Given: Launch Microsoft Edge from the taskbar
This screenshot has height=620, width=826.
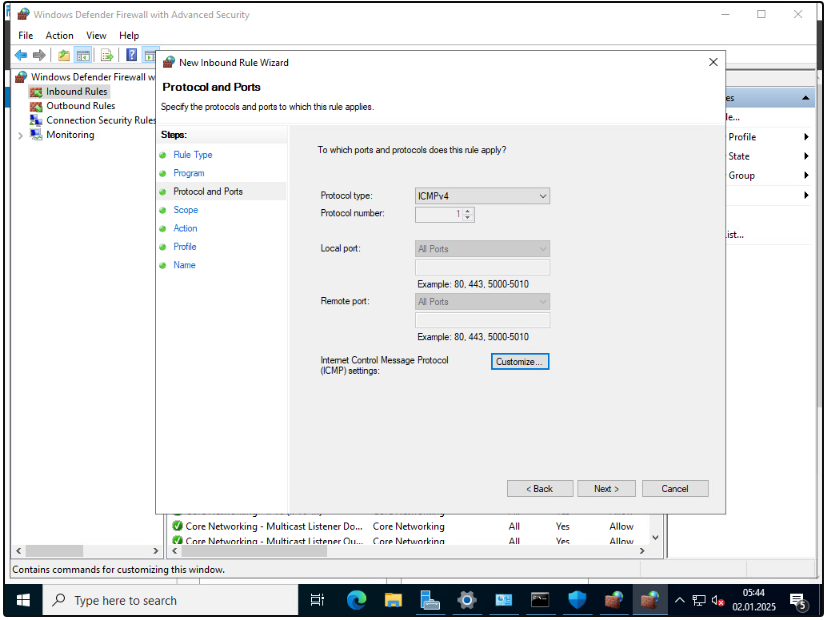Looking at the screenshot, I should 356,600.
